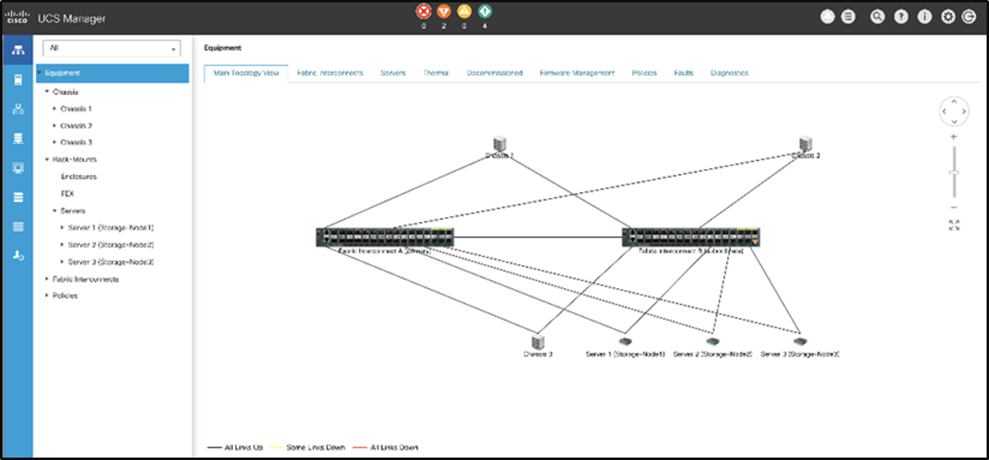This screenshot has width=989, height=460.
Task: Collapse the Chassis tree node
Action: pos(47,91)
